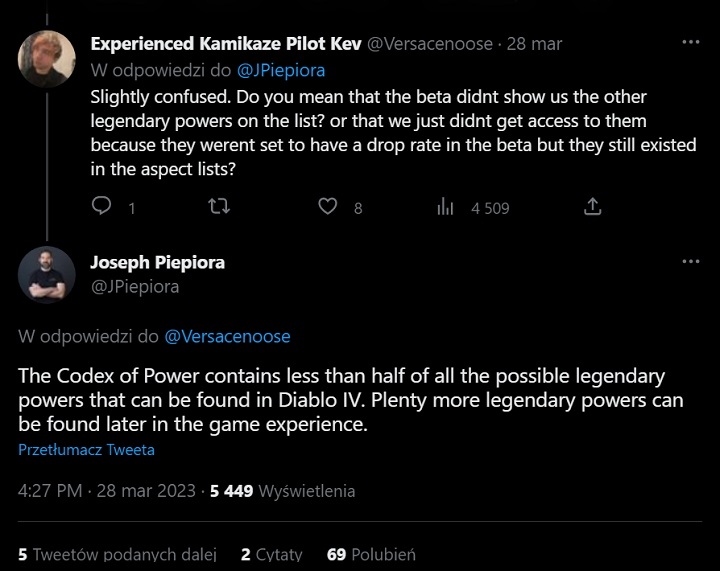Open the Experienced Kamikaze Pilot Kev display name
This screenshot has height=571, width=720.
pyautogui.click(x=226, y=44)
